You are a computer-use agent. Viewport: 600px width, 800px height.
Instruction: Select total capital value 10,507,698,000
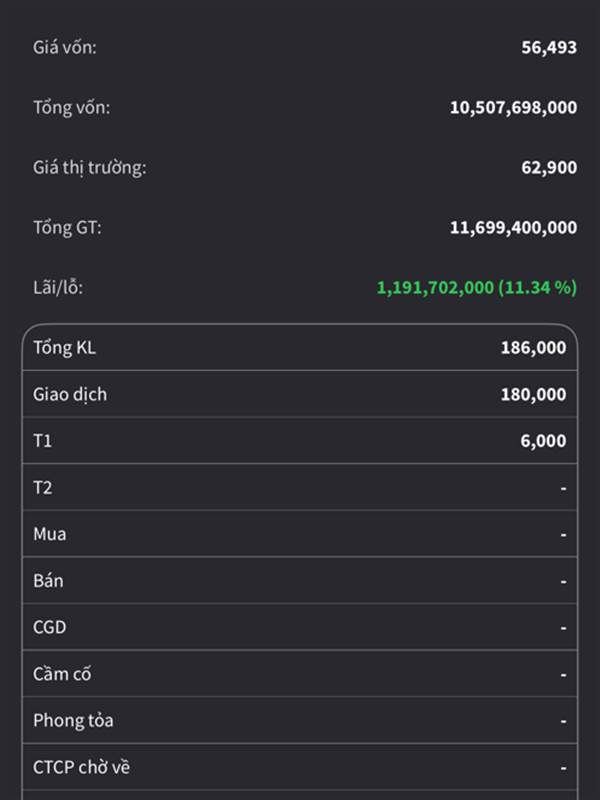[x=513, y=107]
